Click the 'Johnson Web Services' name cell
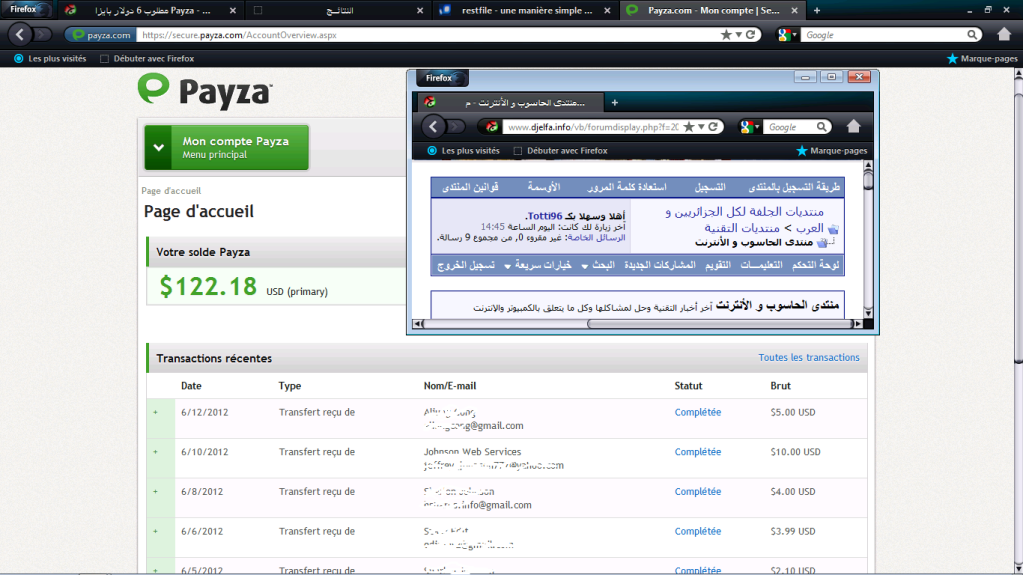Viewport: 1023px width, 575px height. (472, 452)
